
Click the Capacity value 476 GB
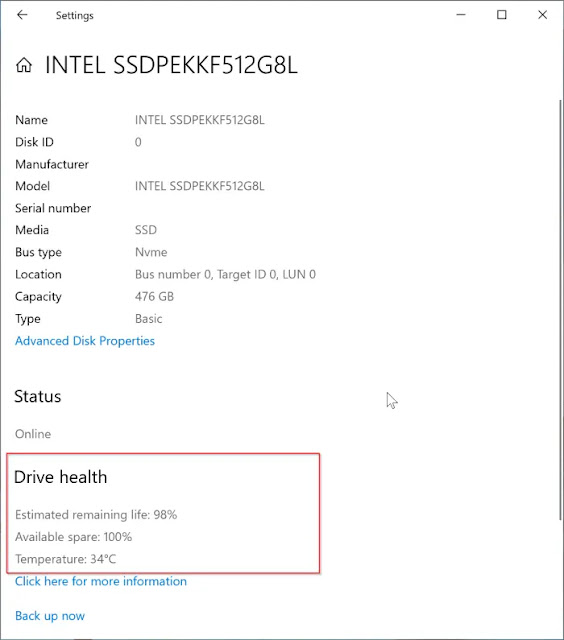154,296
